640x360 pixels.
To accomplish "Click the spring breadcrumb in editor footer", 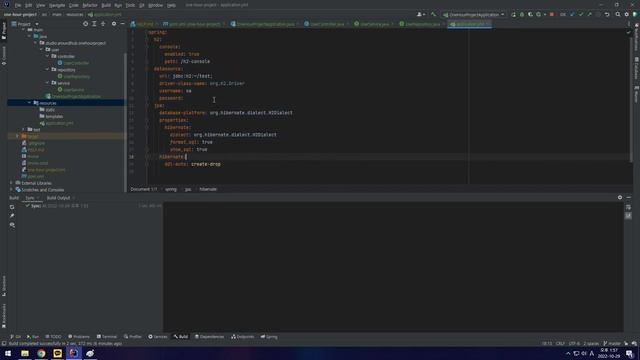I will point(171,189).
